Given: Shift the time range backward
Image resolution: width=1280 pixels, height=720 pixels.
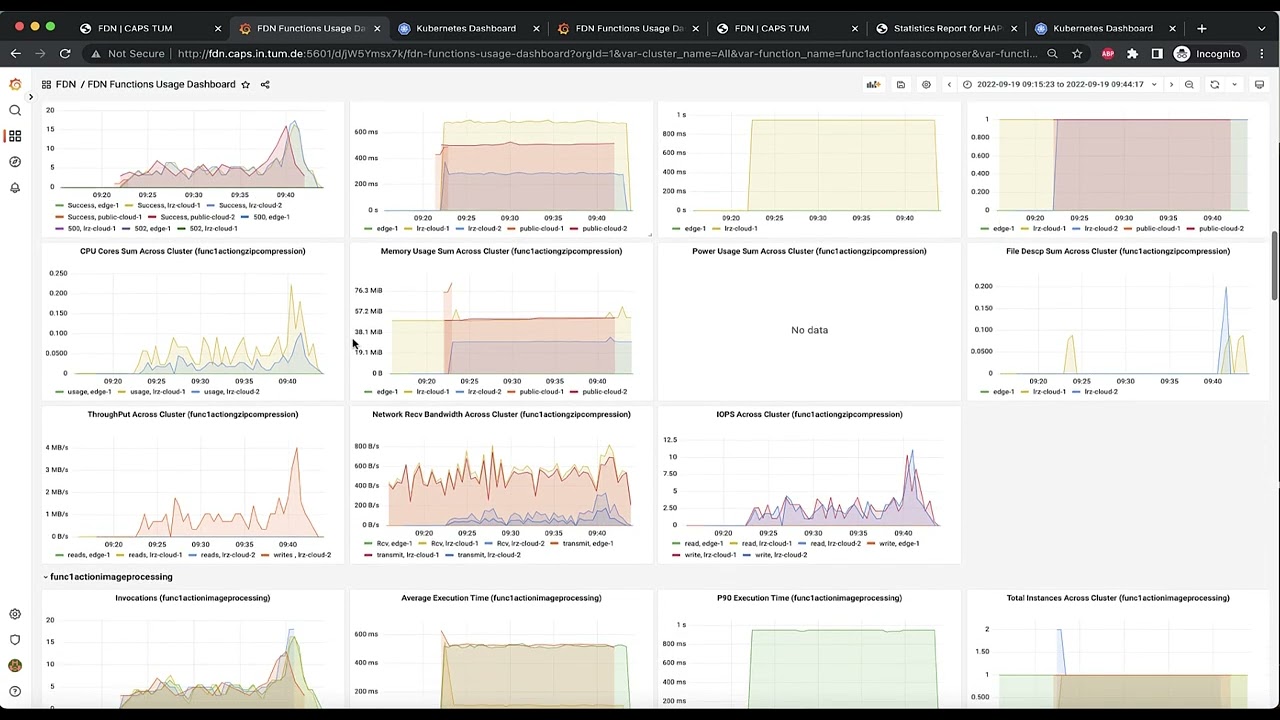Looking at the screenshot, I should click(949, 85).
